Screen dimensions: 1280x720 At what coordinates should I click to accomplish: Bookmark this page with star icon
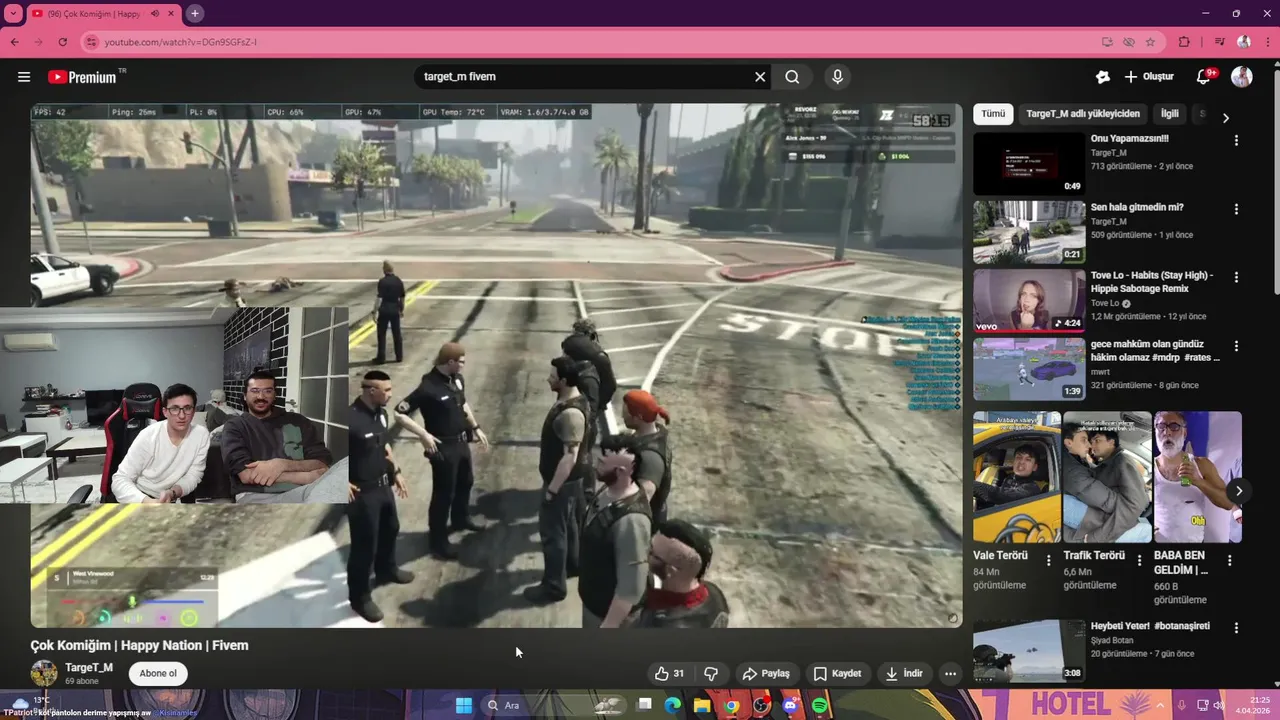[1150, 42]
